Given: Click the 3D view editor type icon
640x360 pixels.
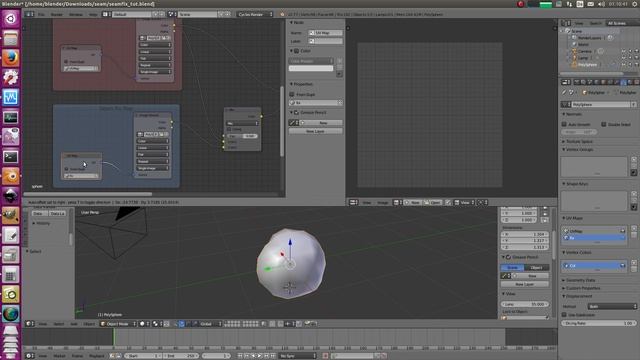Looking at the screenshot, I should (29, 324).
